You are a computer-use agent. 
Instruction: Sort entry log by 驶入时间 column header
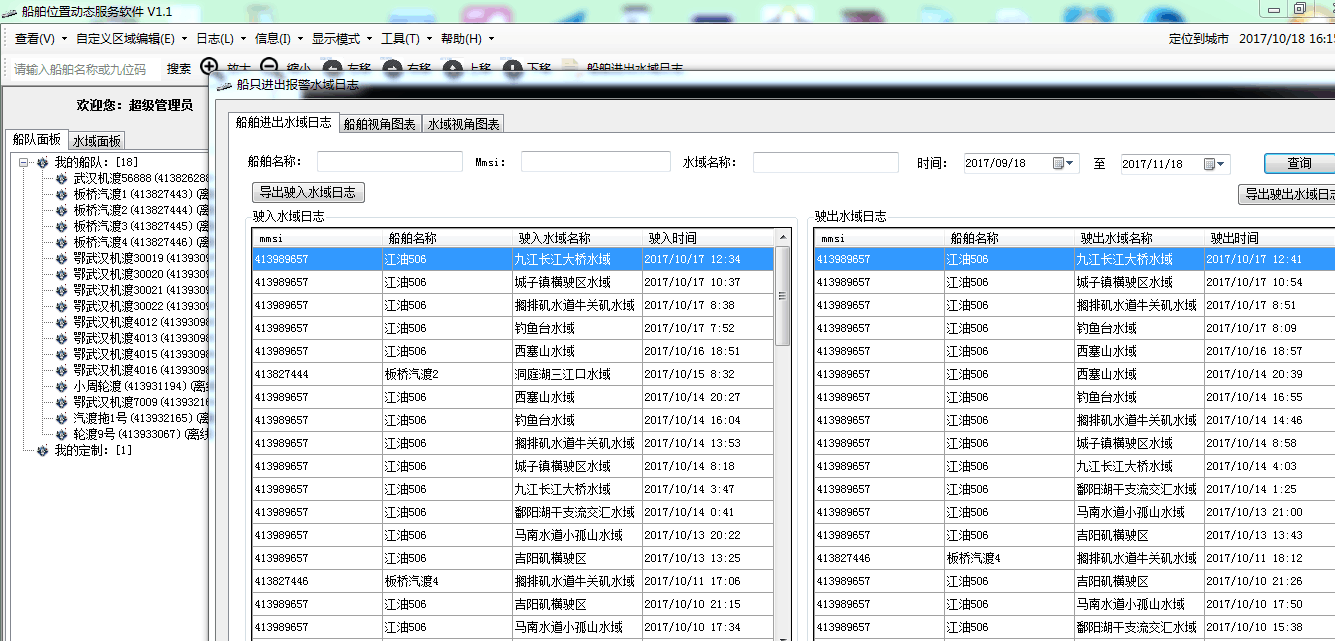coord(709,238)
